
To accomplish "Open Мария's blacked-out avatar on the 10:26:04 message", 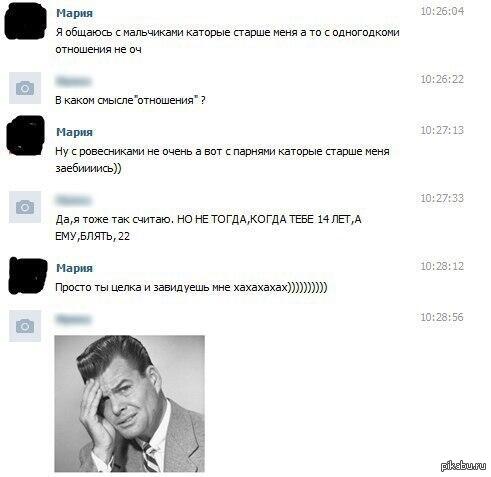I will 25,21.
